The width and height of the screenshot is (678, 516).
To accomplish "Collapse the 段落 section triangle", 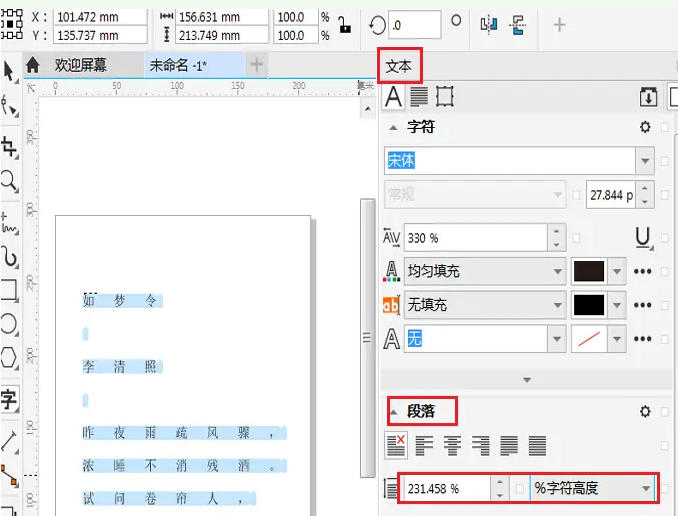I will pyautogui.click(x=393, y=412).
